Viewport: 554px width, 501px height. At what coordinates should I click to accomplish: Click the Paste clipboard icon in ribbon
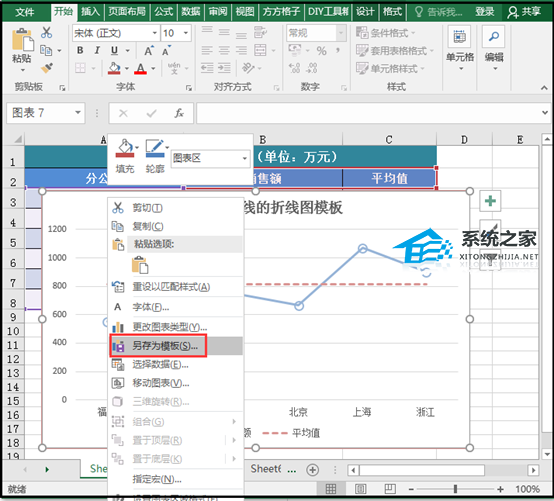pyautogui.click(x=22, y=40)
